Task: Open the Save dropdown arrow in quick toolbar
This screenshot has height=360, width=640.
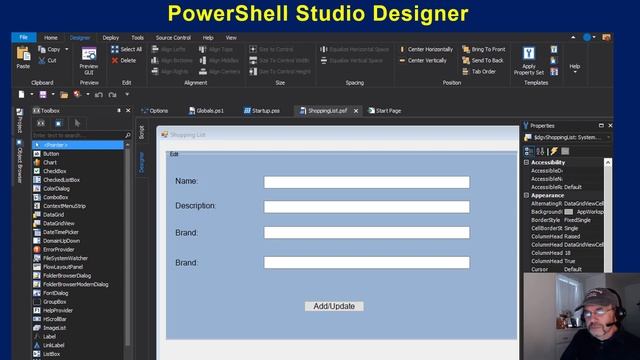Action: 53,95
